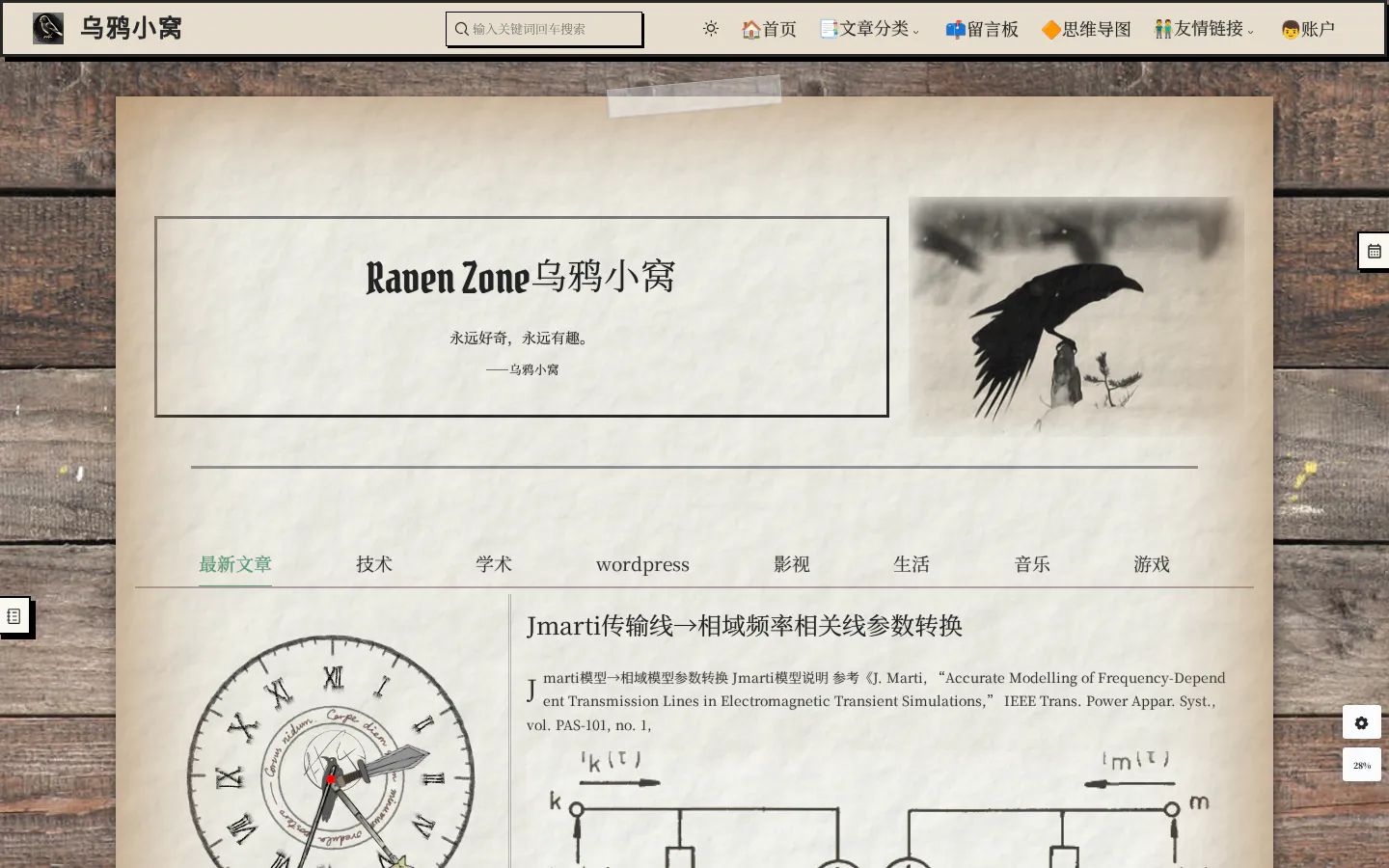This screenshot has height=868, width=1389.
Task: Switch to the 学术 tab
Action: point(494,564)
